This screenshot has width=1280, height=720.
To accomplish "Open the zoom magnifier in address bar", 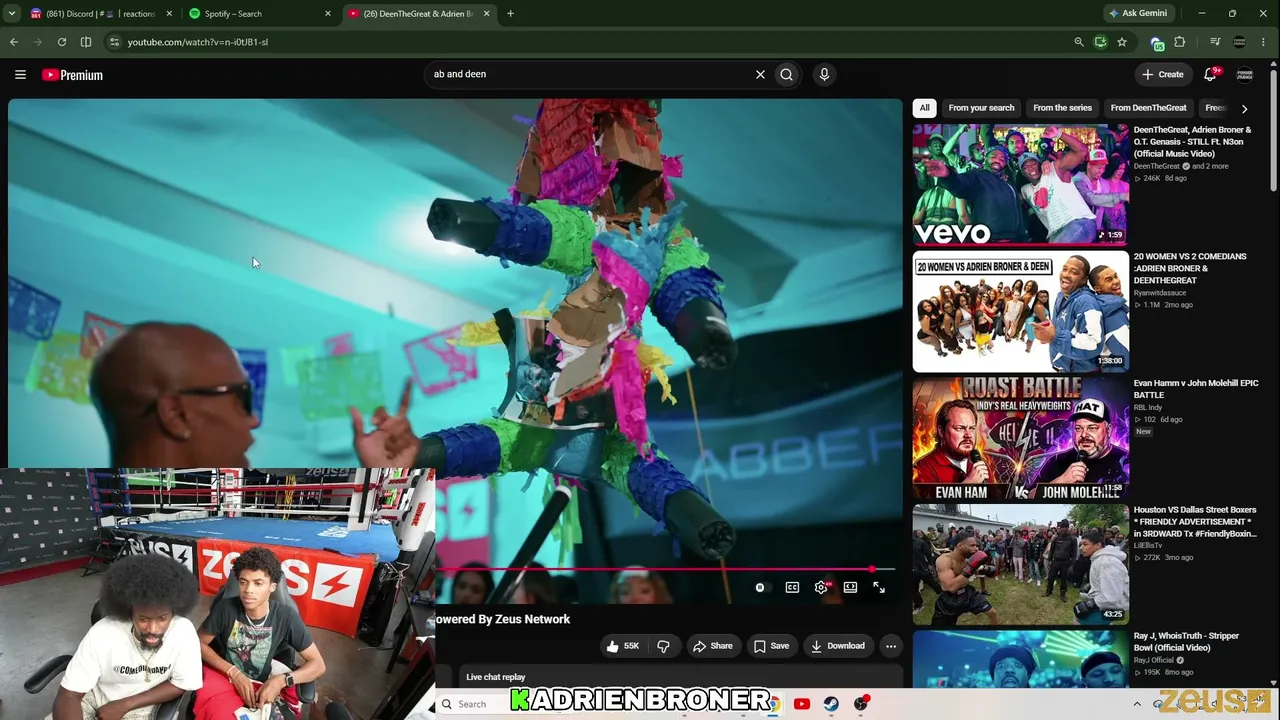I will coord(1078,42).
